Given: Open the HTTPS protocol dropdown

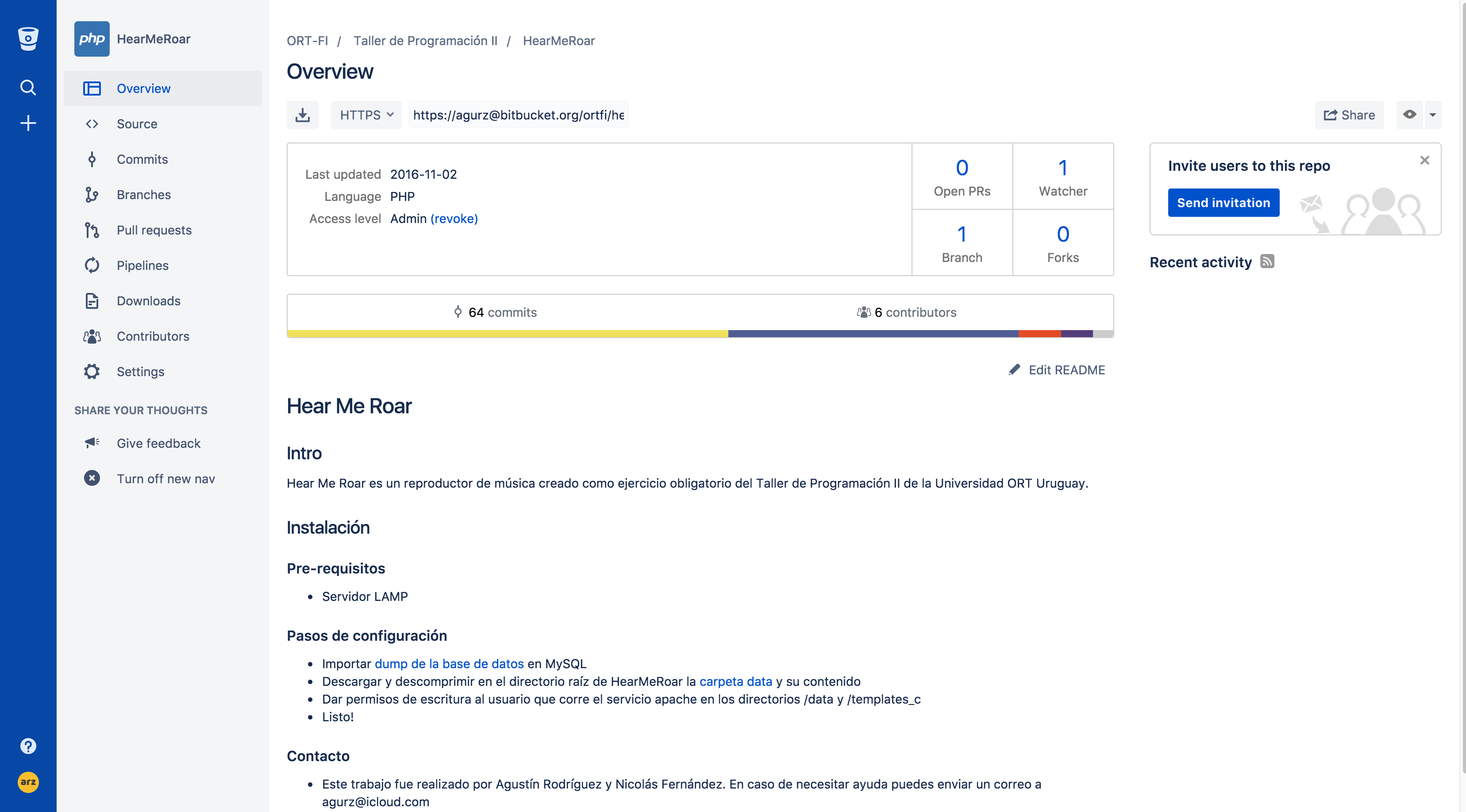Looking at the screenshot, I should (x=366, y=115).
